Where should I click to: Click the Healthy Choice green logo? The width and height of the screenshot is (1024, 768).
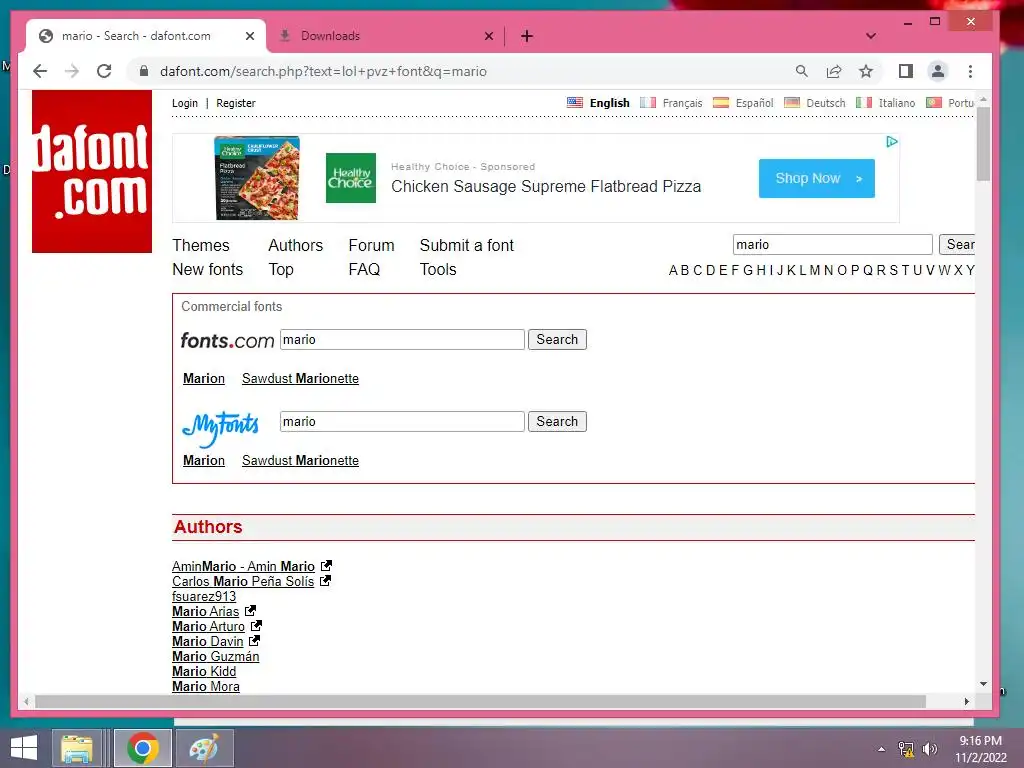coord(351,178)
